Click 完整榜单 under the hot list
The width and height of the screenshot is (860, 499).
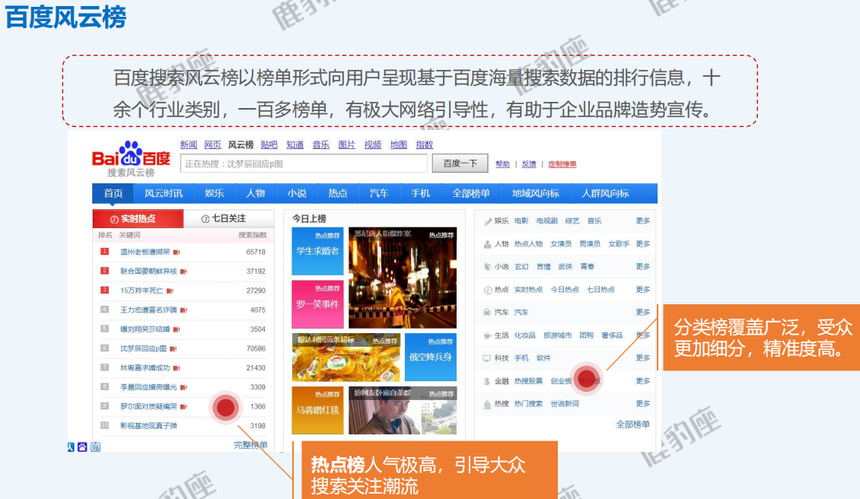pyautogui.click(x=251, y=445)
